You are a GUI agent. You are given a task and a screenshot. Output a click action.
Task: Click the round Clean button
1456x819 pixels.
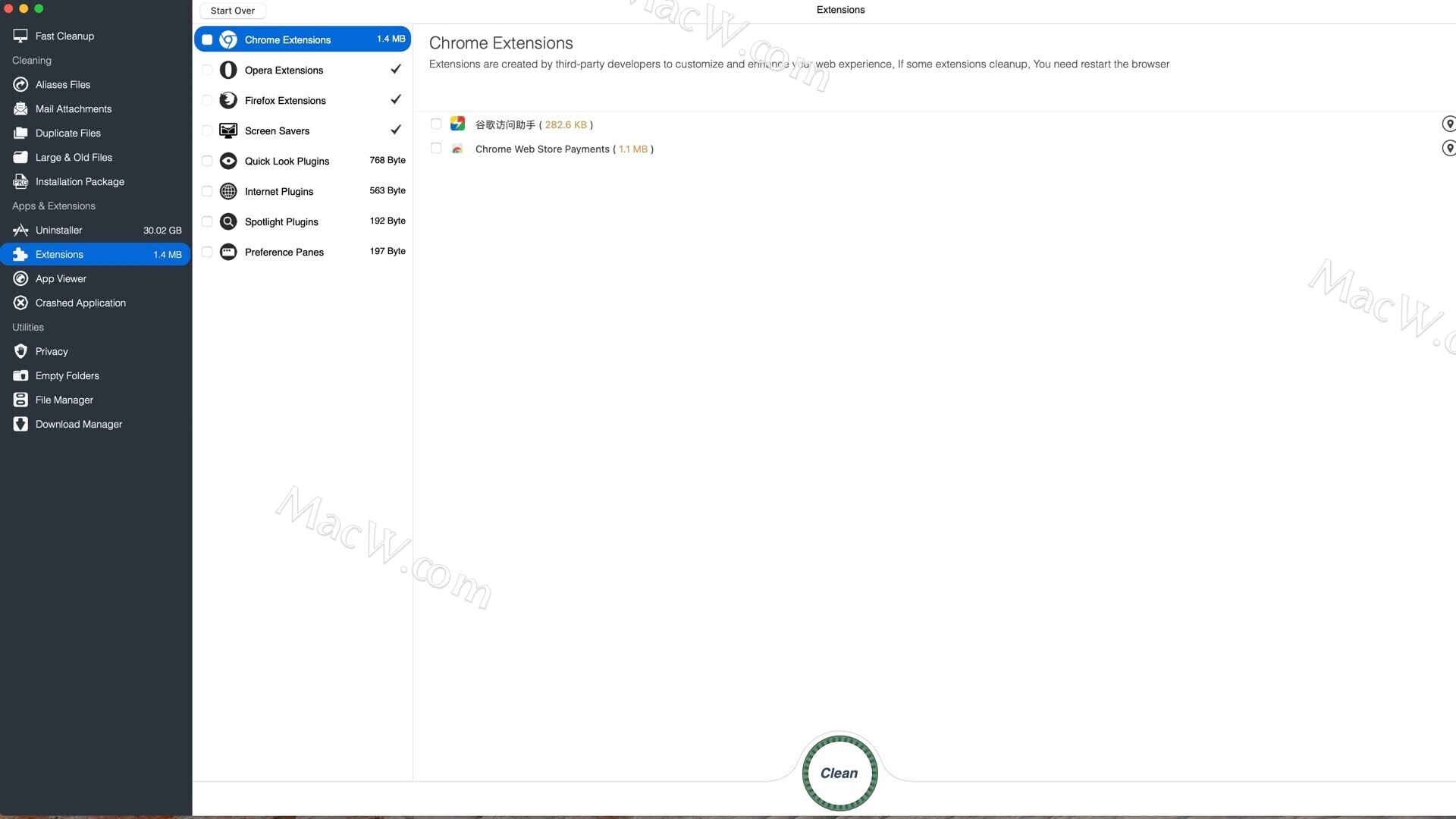(839, 773)
